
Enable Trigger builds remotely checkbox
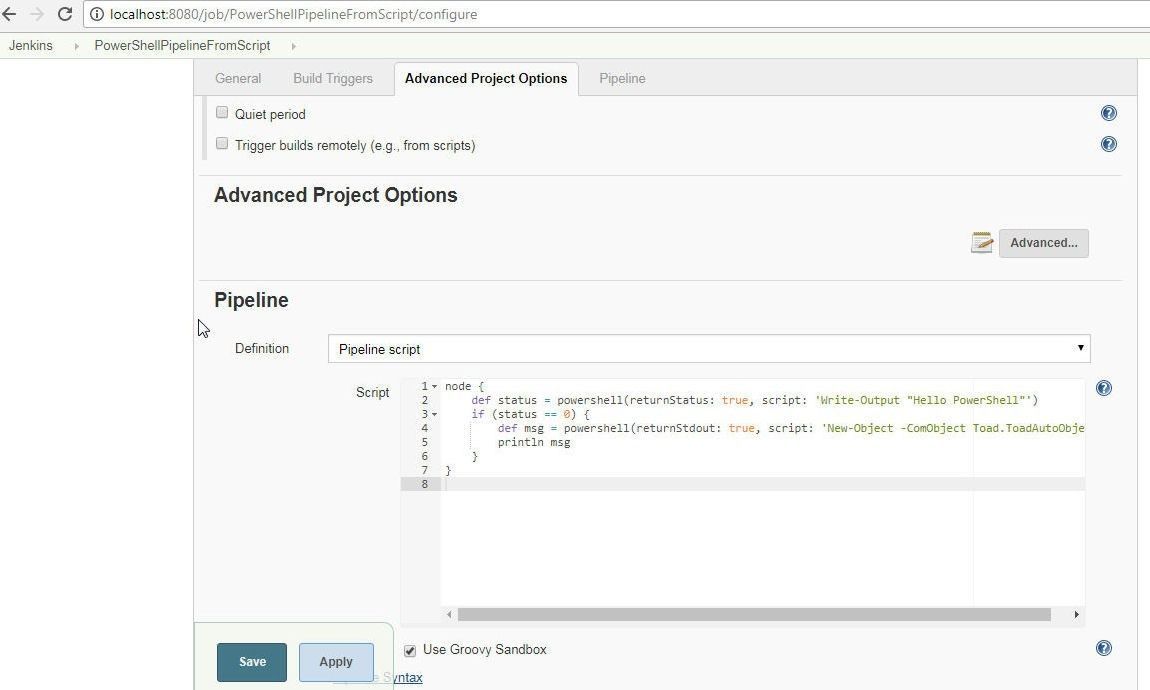[221, 143]
